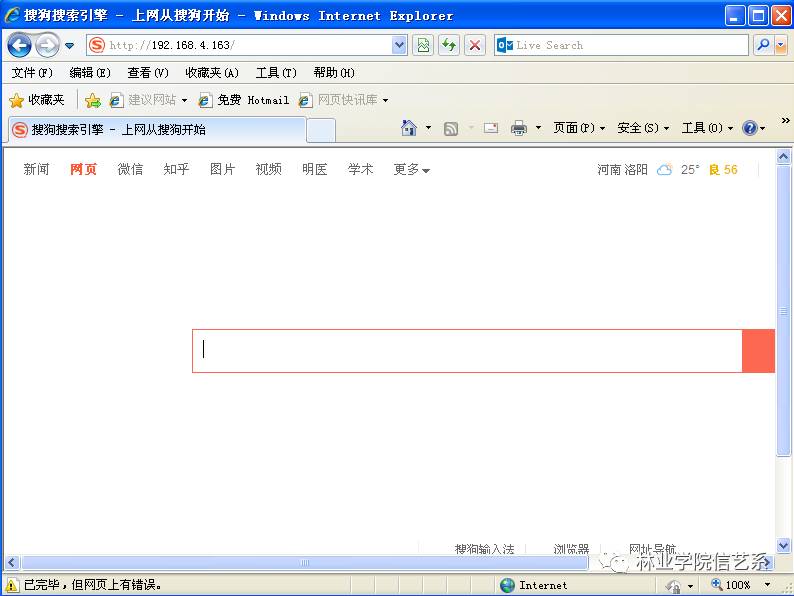The width and height of the screenshot is (794, 596).
Task: Click the Sogou site icon in address bar
Action: click(x=96, y=45)
